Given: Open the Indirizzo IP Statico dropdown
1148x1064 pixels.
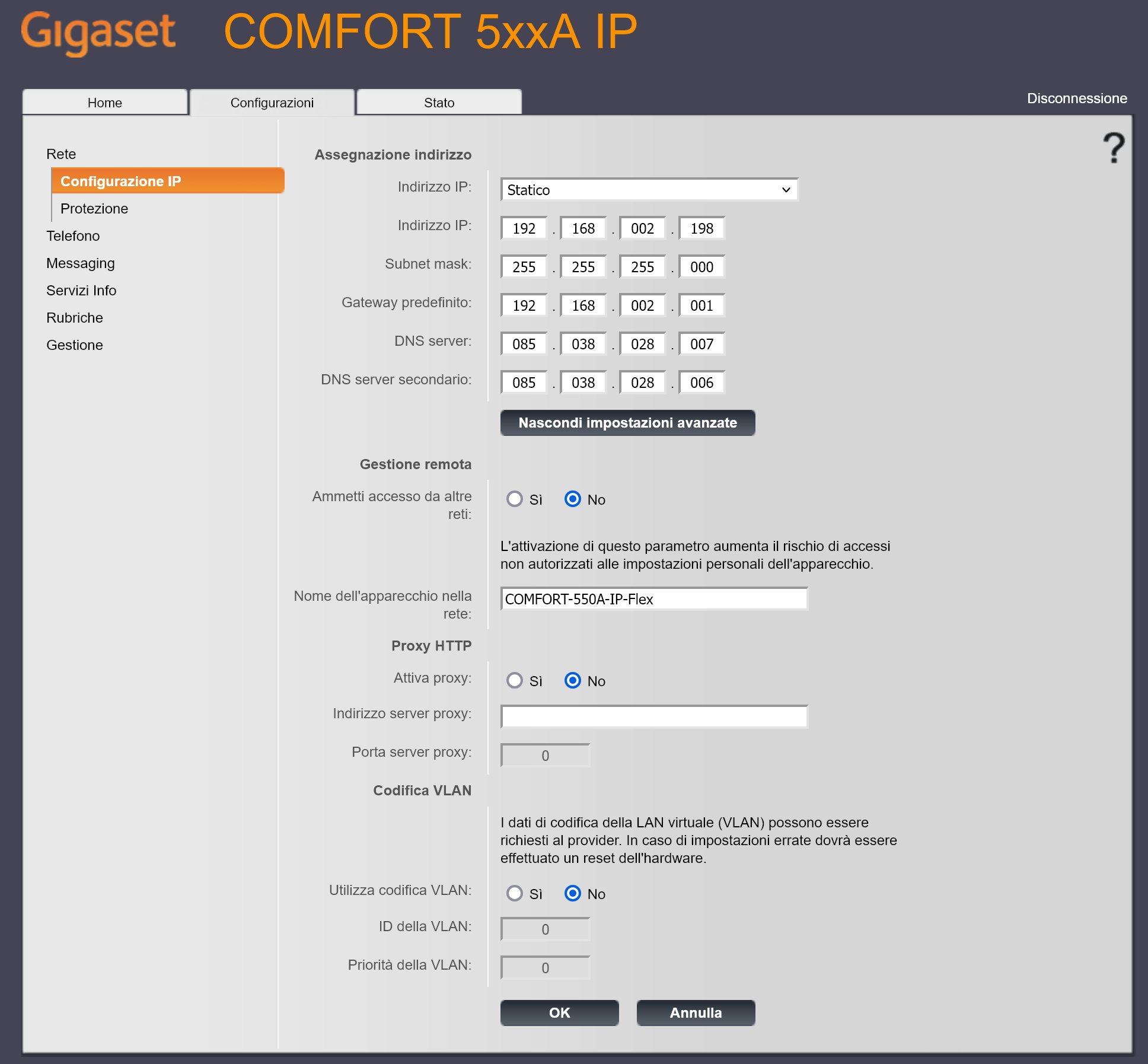Looking at the screenshot, I should point(649,190).
